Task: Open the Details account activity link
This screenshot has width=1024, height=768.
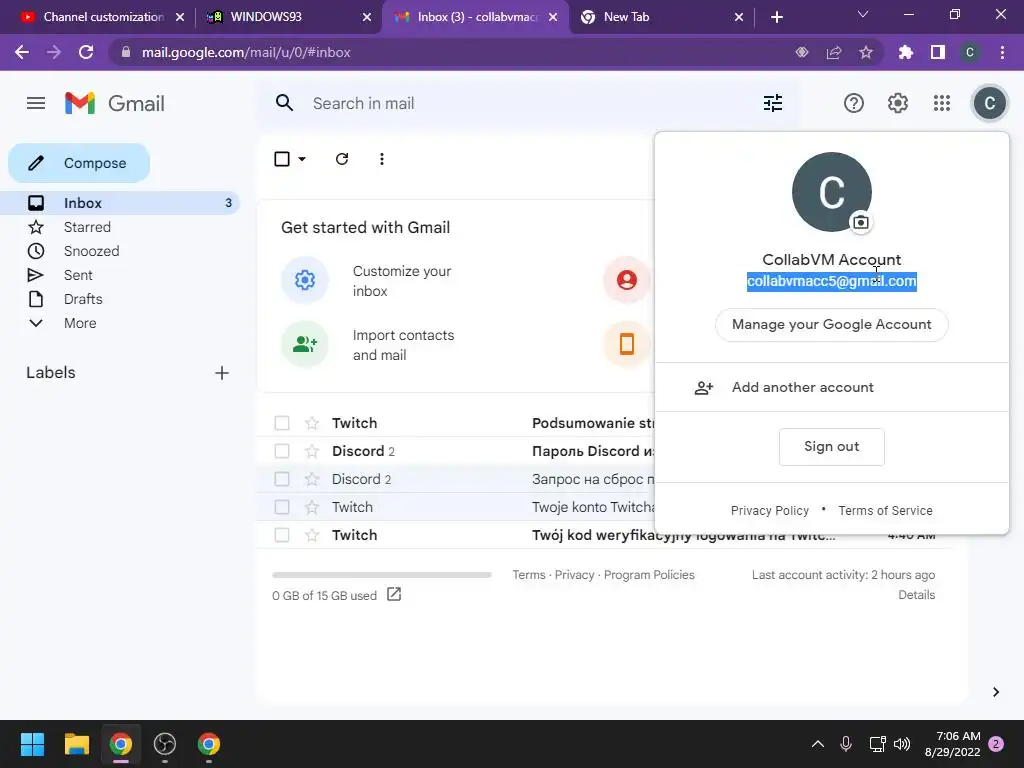Action: coord(916,595)
